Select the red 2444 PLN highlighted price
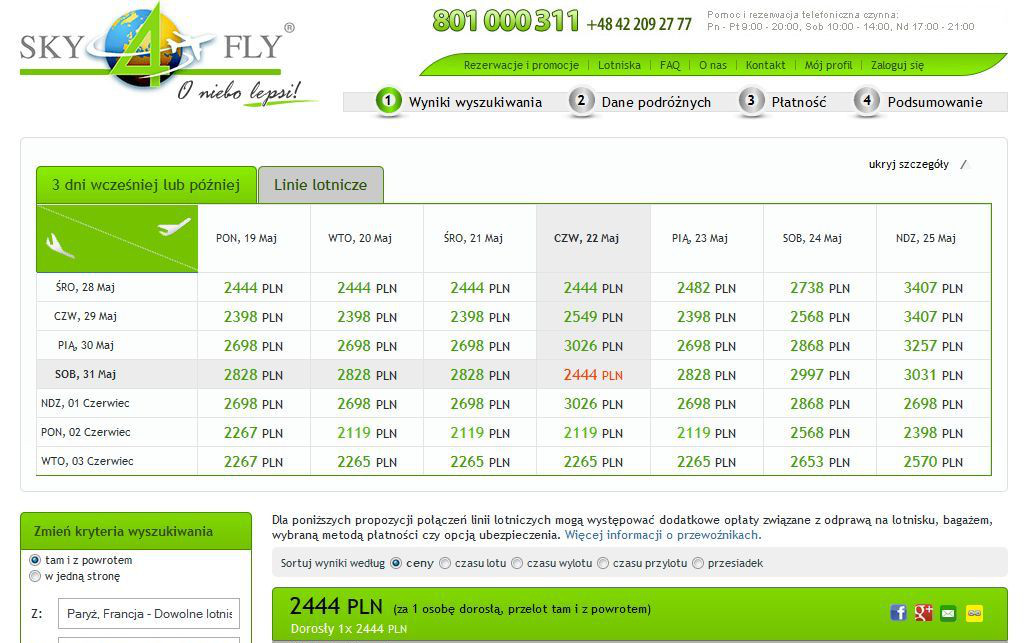The image size is (1029, 643). (593, 375)
